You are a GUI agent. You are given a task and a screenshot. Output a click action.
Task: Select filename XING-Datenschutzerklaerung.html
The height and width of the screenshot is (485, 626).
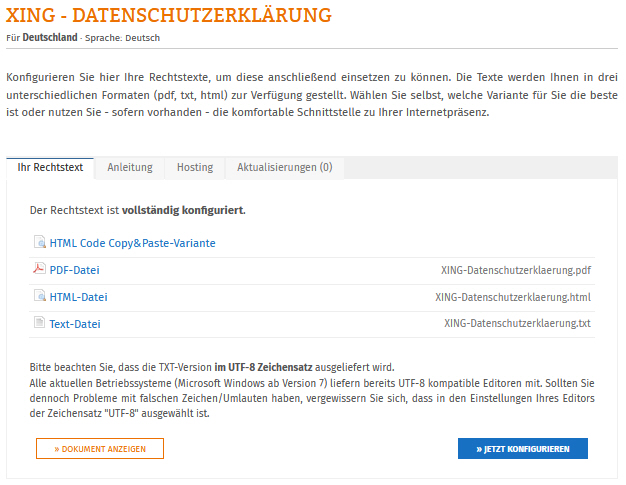coord(513,297)
